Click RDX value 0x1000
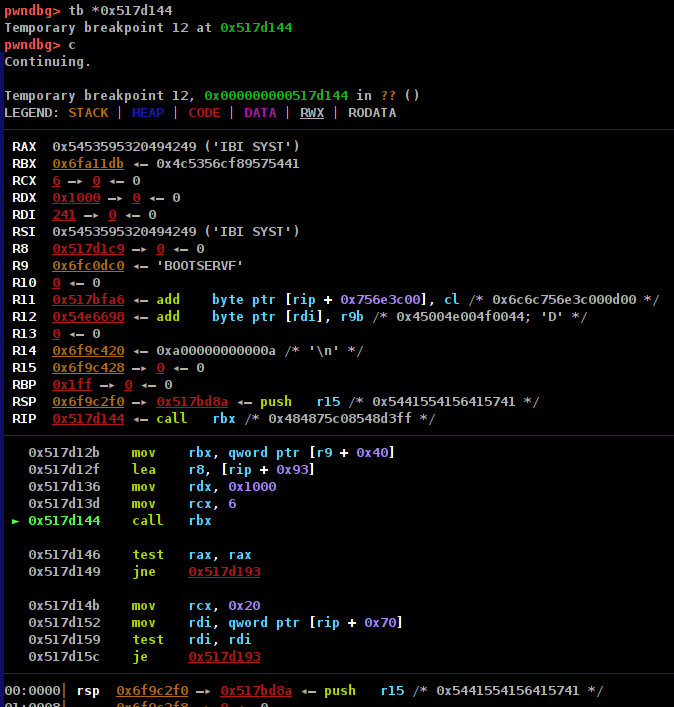This screenshot has height=707, width=674. click(x=76, y=198)
